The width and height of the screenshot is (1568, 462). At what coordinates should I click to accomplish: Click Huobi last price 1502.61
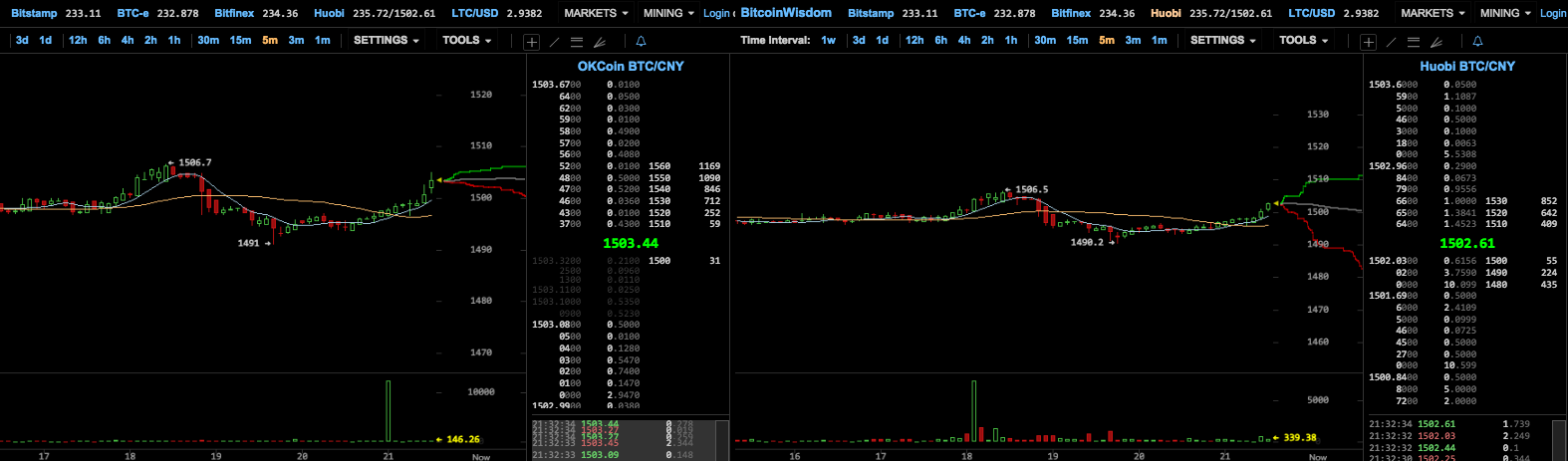point(1467,243)
